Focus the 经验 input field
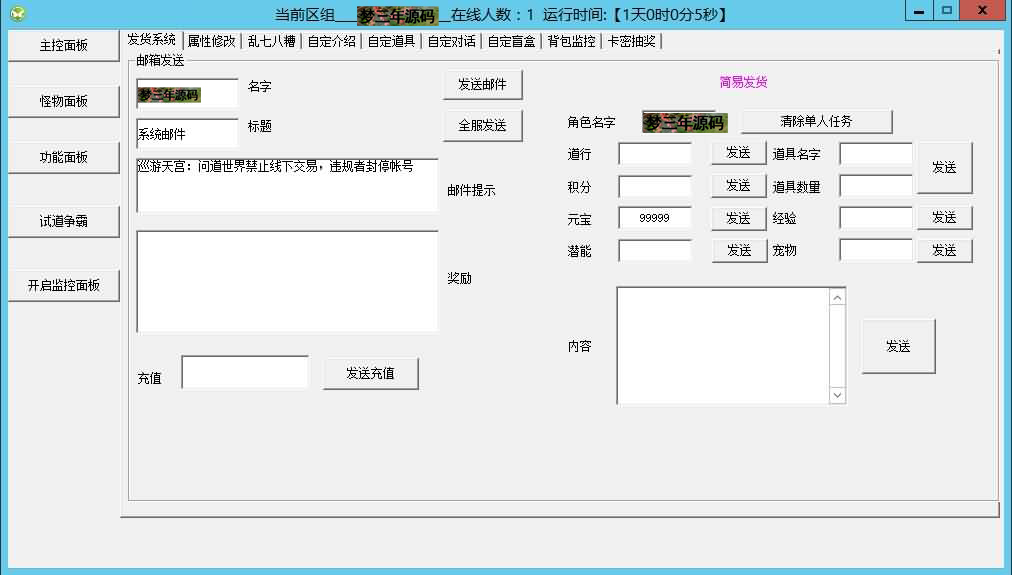Screen dimensions: 1012x575 [876, 218]
